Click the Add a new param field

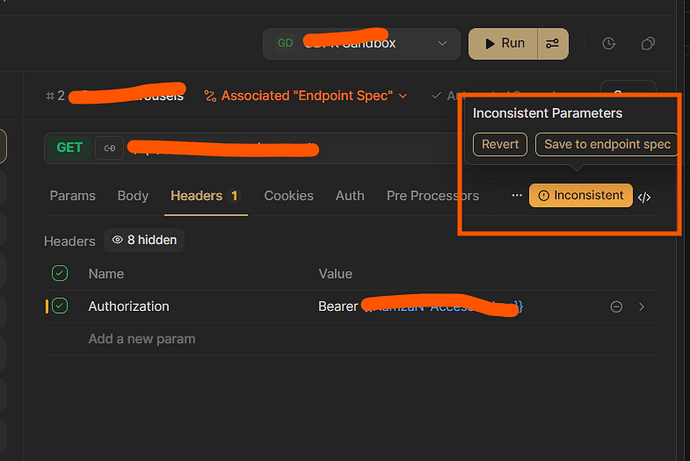tap(142, 339)
